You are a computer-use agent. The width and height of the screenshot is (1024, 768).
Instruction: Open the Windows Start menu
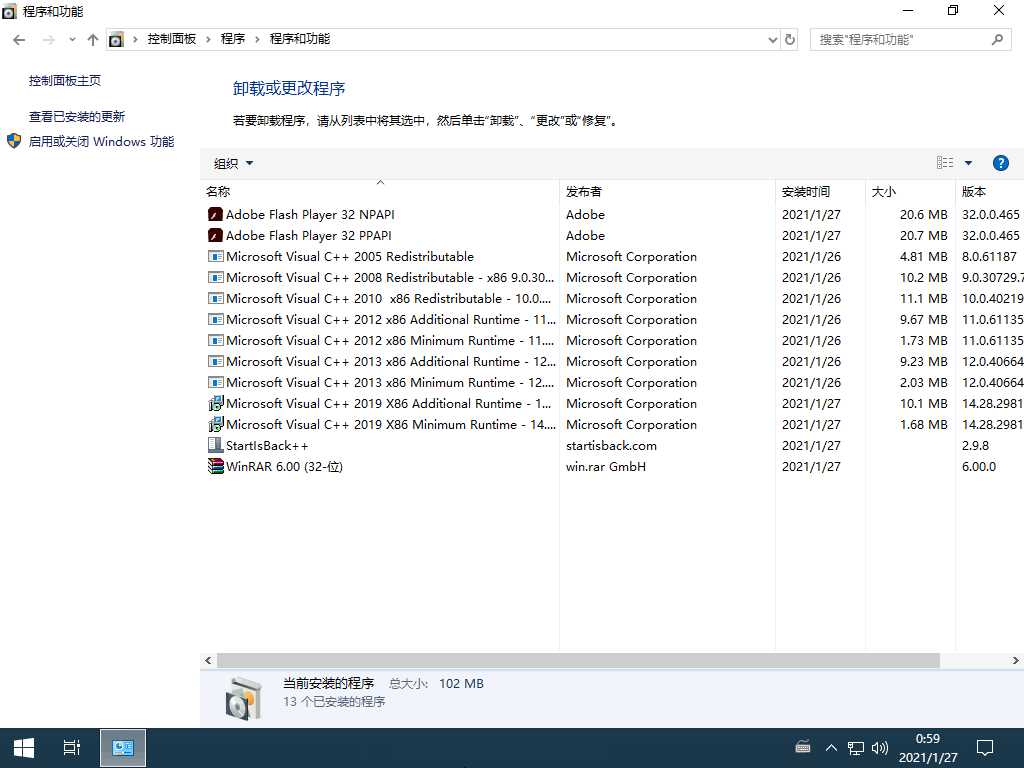(24, 748)
